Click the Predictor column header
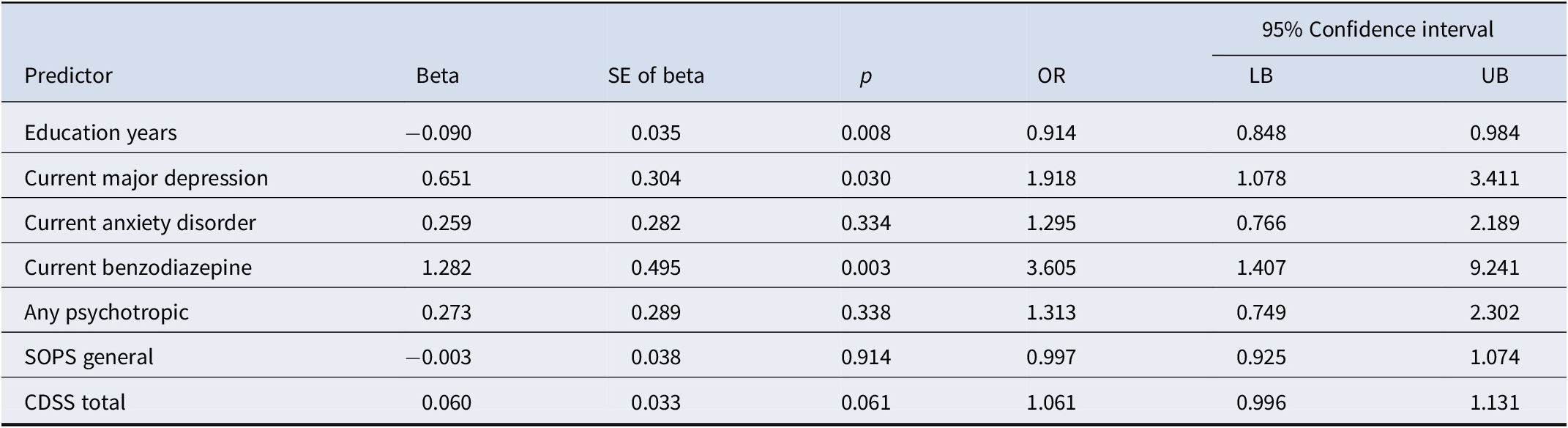 pos(69,75)
